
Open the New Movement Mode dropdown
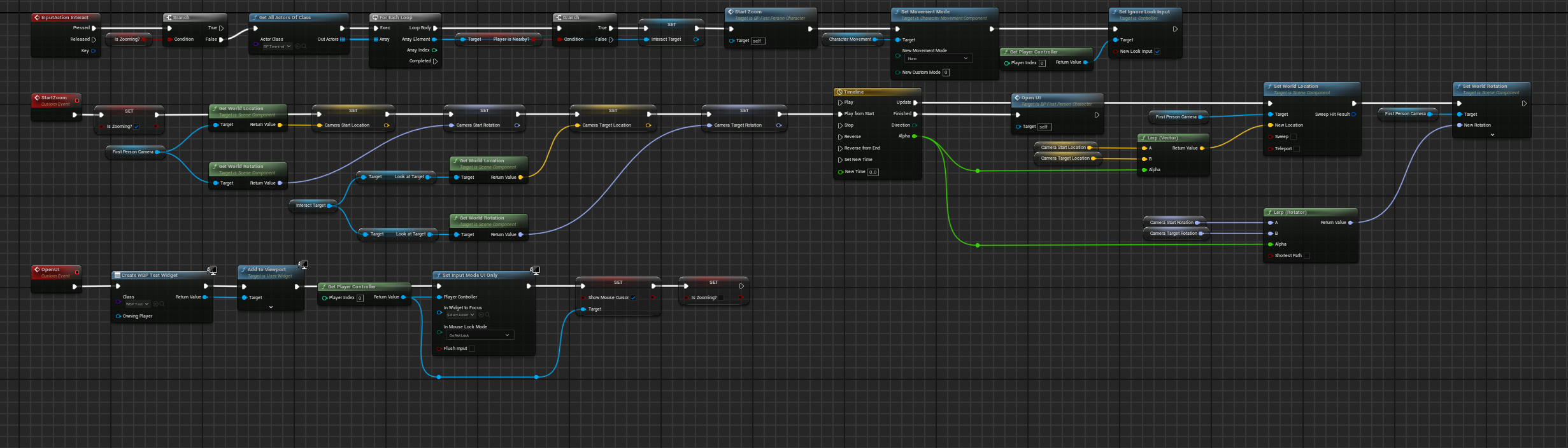tap(938, 59)
